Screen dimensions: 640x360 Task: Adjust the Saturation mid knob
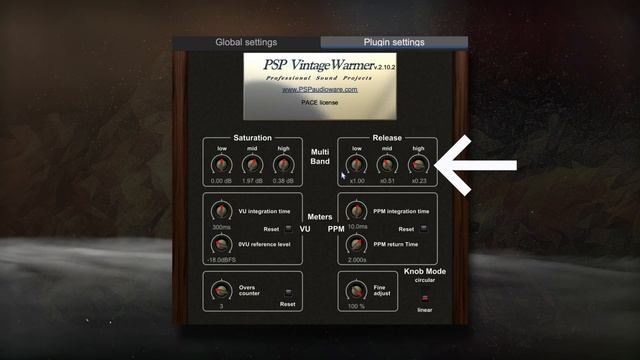tap(252, 165)
